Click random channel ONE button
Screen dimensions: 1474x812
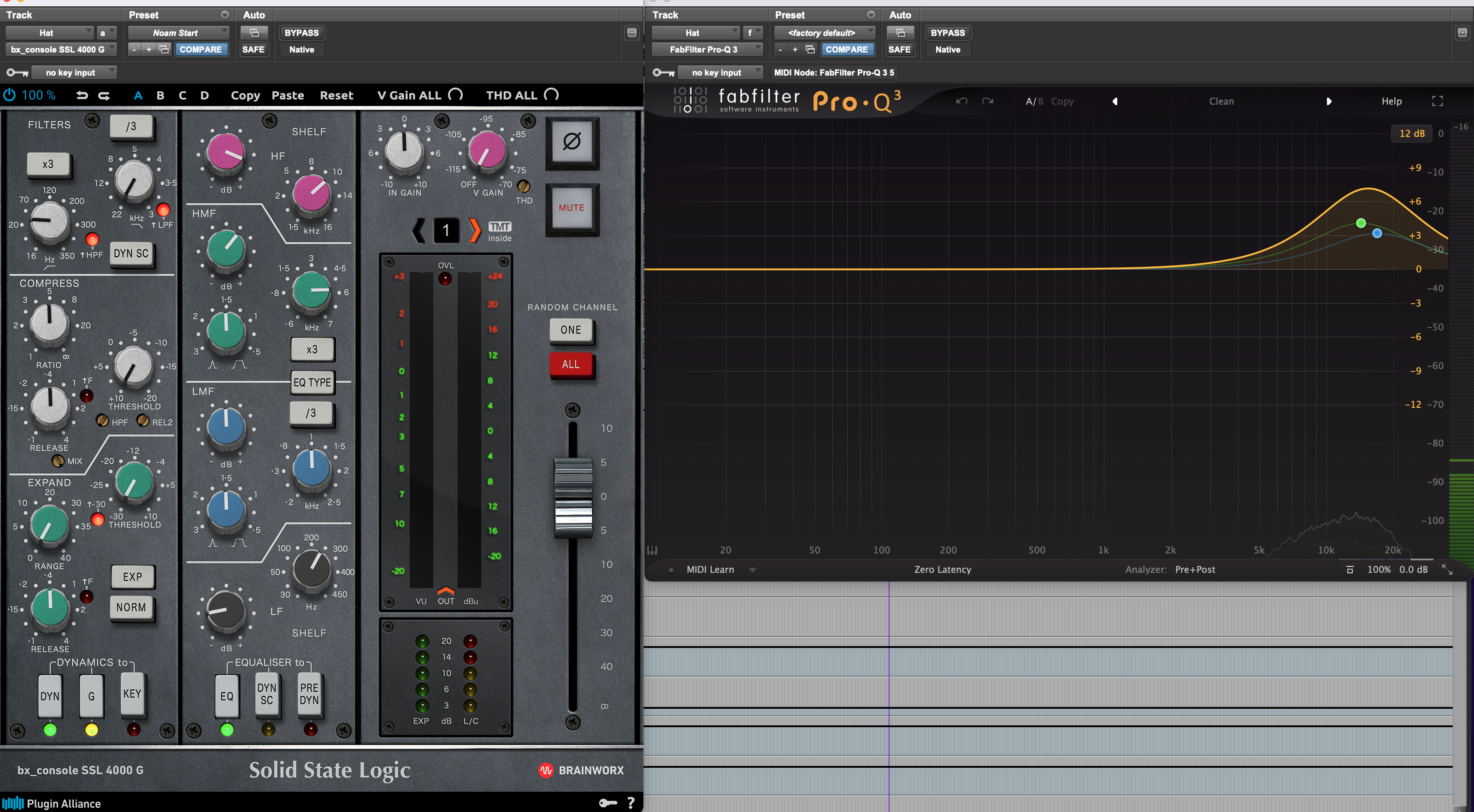pos(571,330)
